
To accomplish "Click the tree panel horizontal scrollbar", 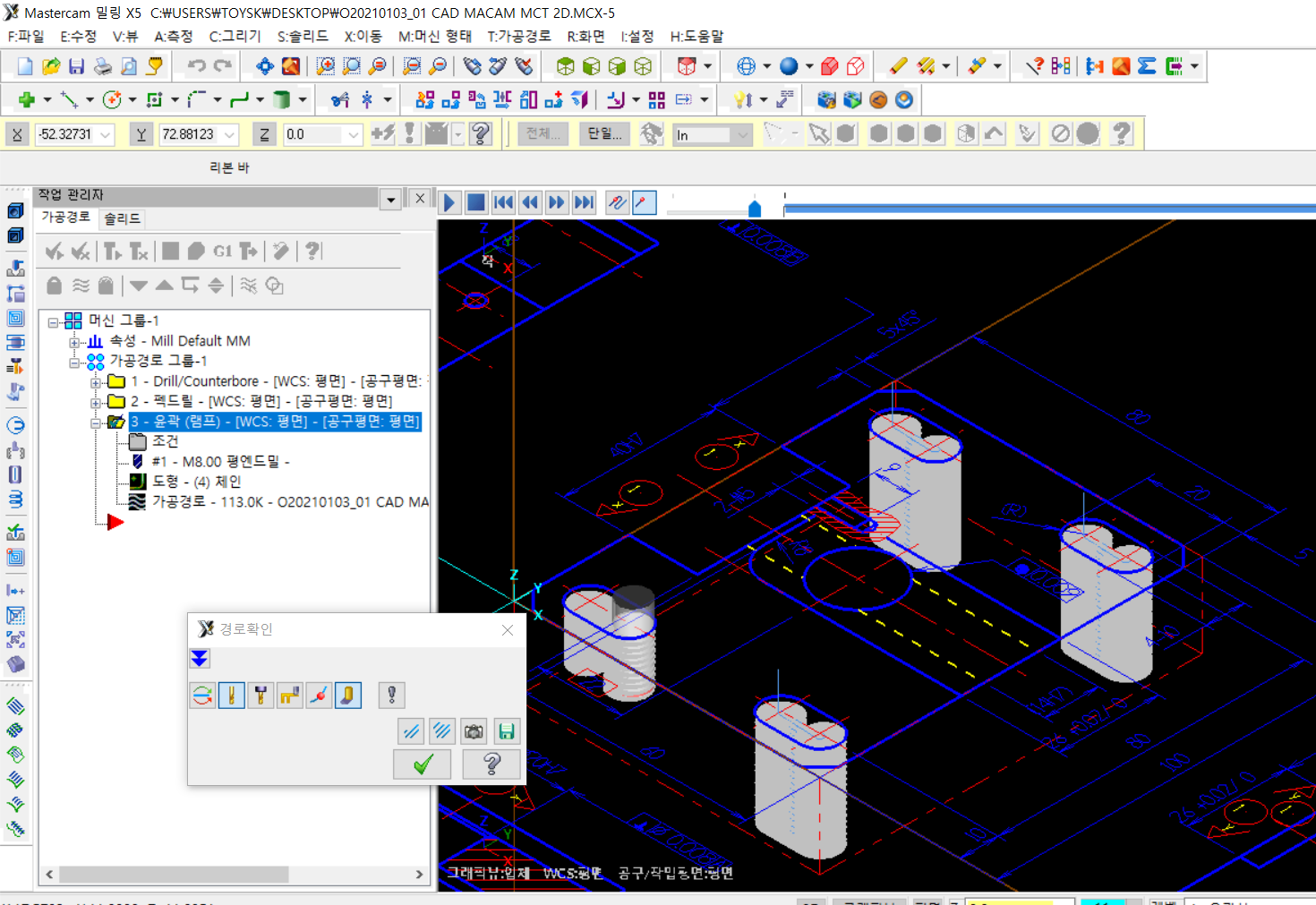I will point(174,875).
